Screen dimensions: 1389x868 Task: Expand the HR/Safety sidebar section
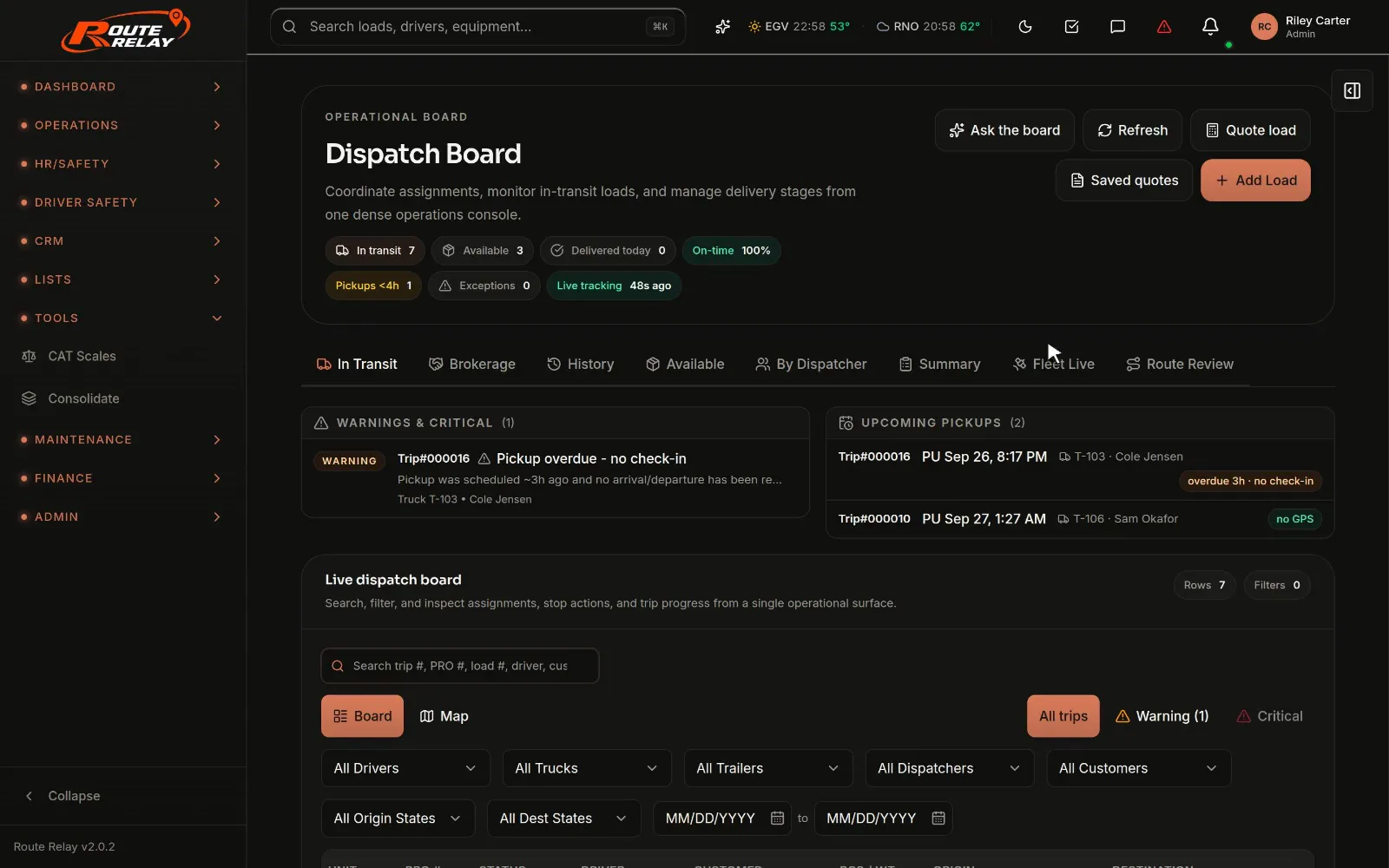[x=123, y=164]
